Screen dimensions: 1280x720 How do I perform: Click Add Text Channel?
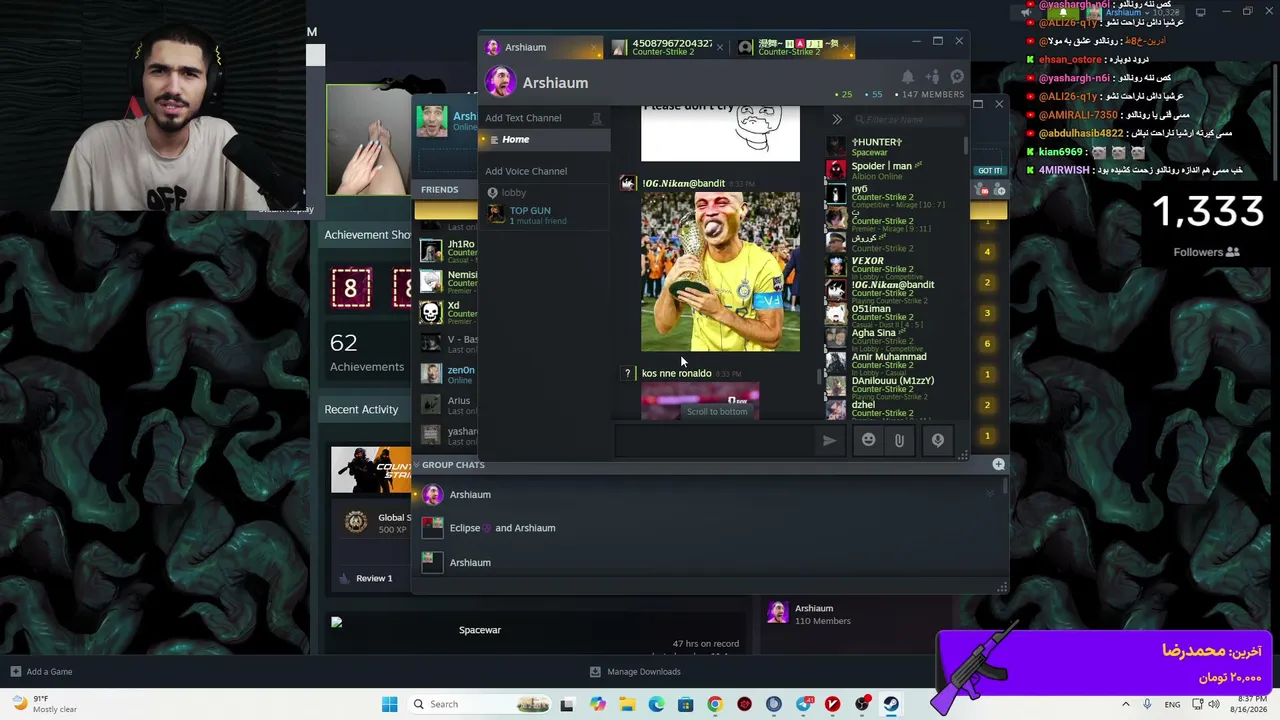click(523, 118)
